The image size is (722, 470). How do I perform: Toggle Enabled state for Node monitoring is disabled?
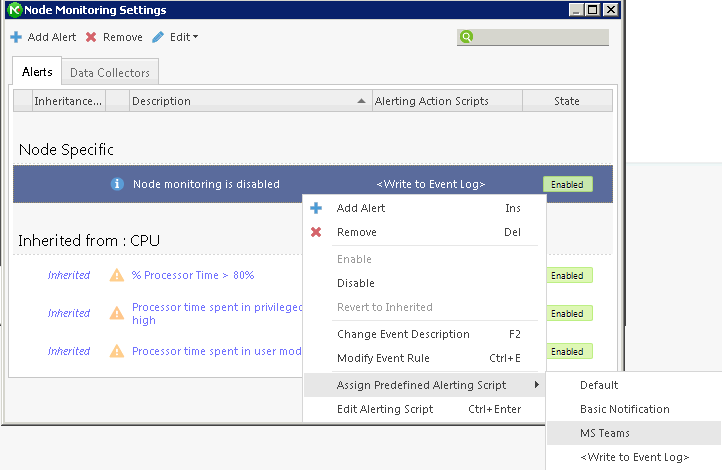567,184
